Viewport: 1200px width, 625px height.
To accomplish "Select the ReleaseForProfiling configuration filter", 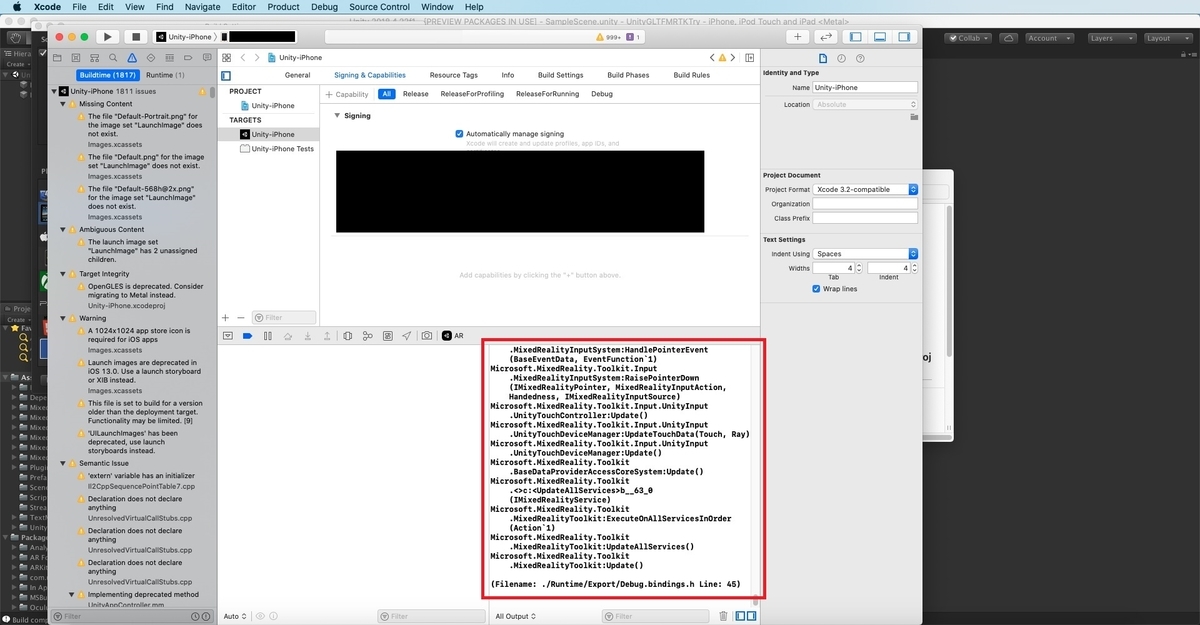I will pyautogui.click(x=472, y=94).
